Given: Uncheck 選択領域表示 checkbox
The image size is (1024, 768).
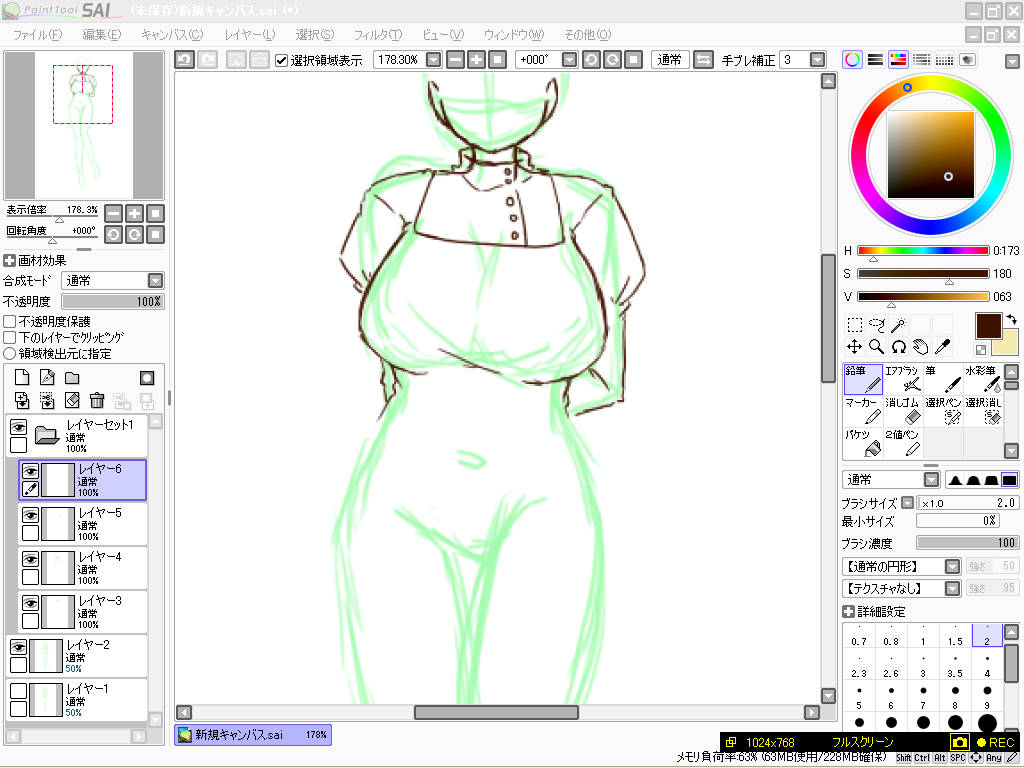Looking at the screenshot, I should [281, 61].
